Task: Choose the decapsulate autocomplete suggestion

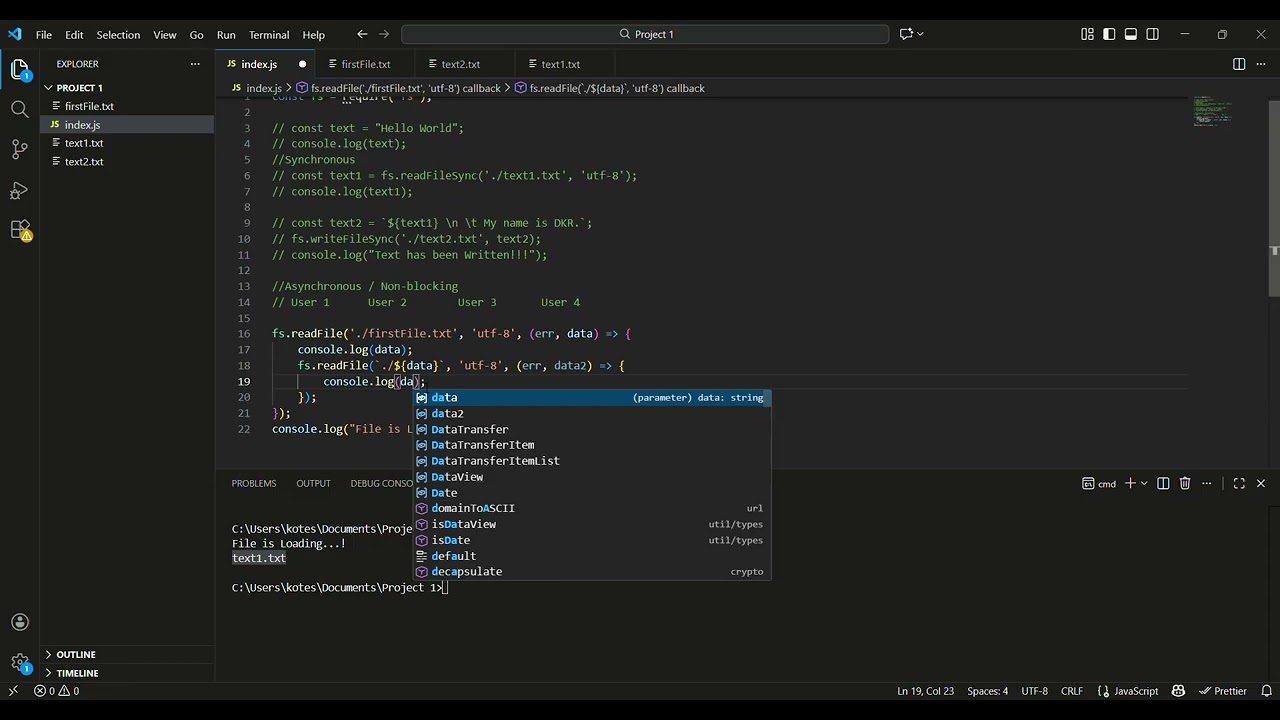Action: [x=592, y=572]
